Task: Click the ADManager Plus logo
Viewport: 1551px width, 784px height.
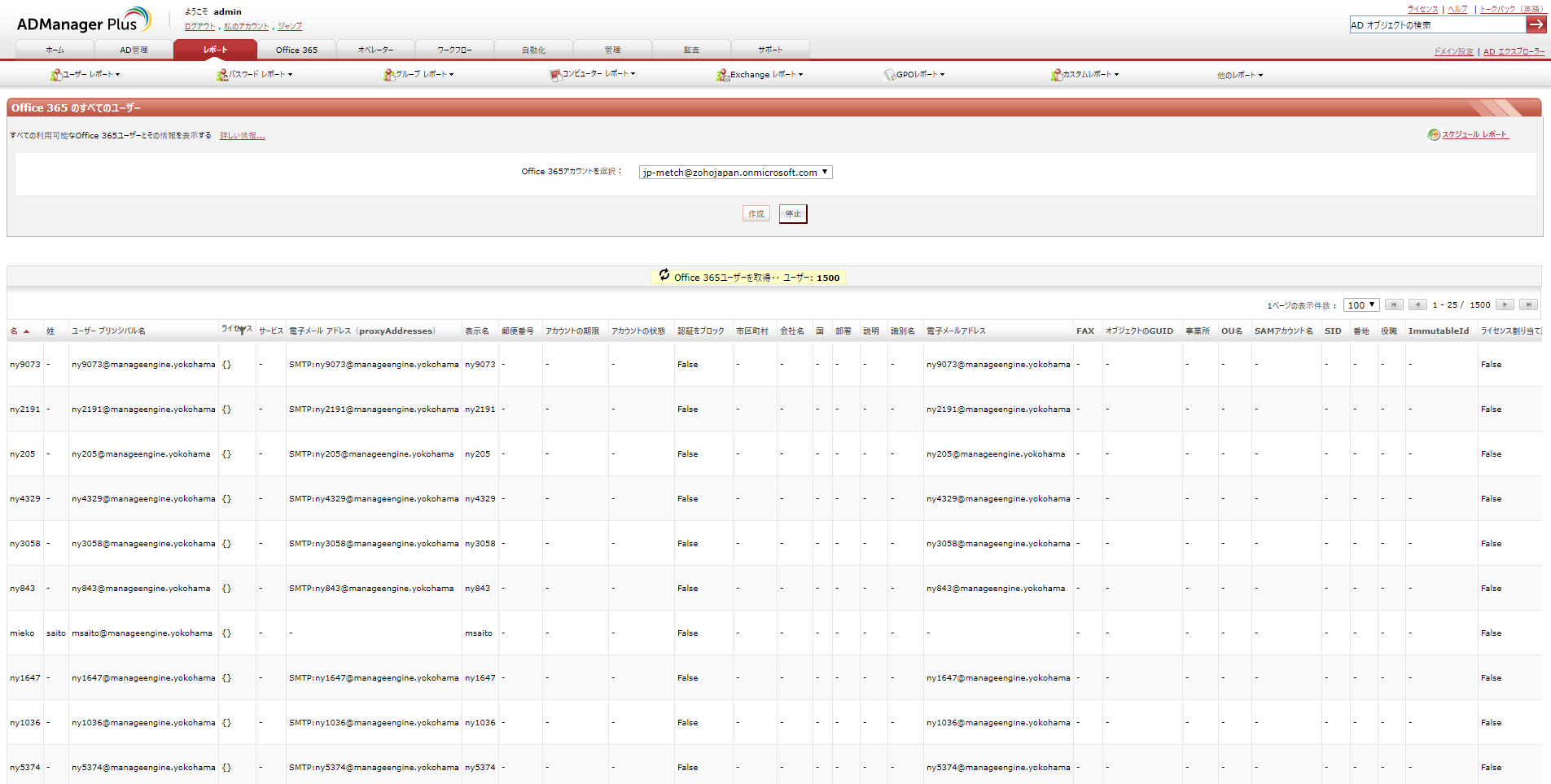Action: tap(84, 21)
